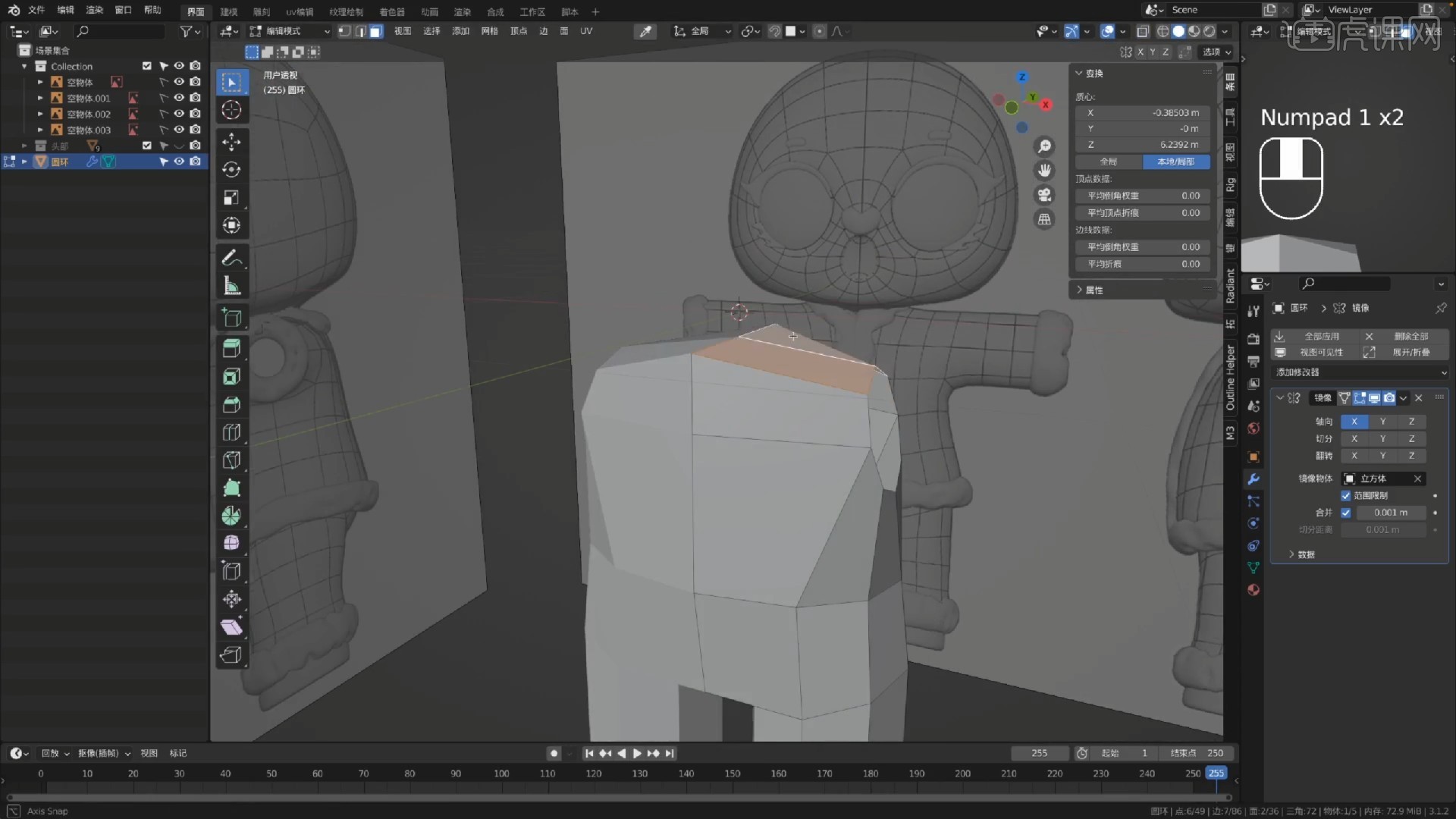Activate the Shrink/Fatten tool

click(232, 600)
